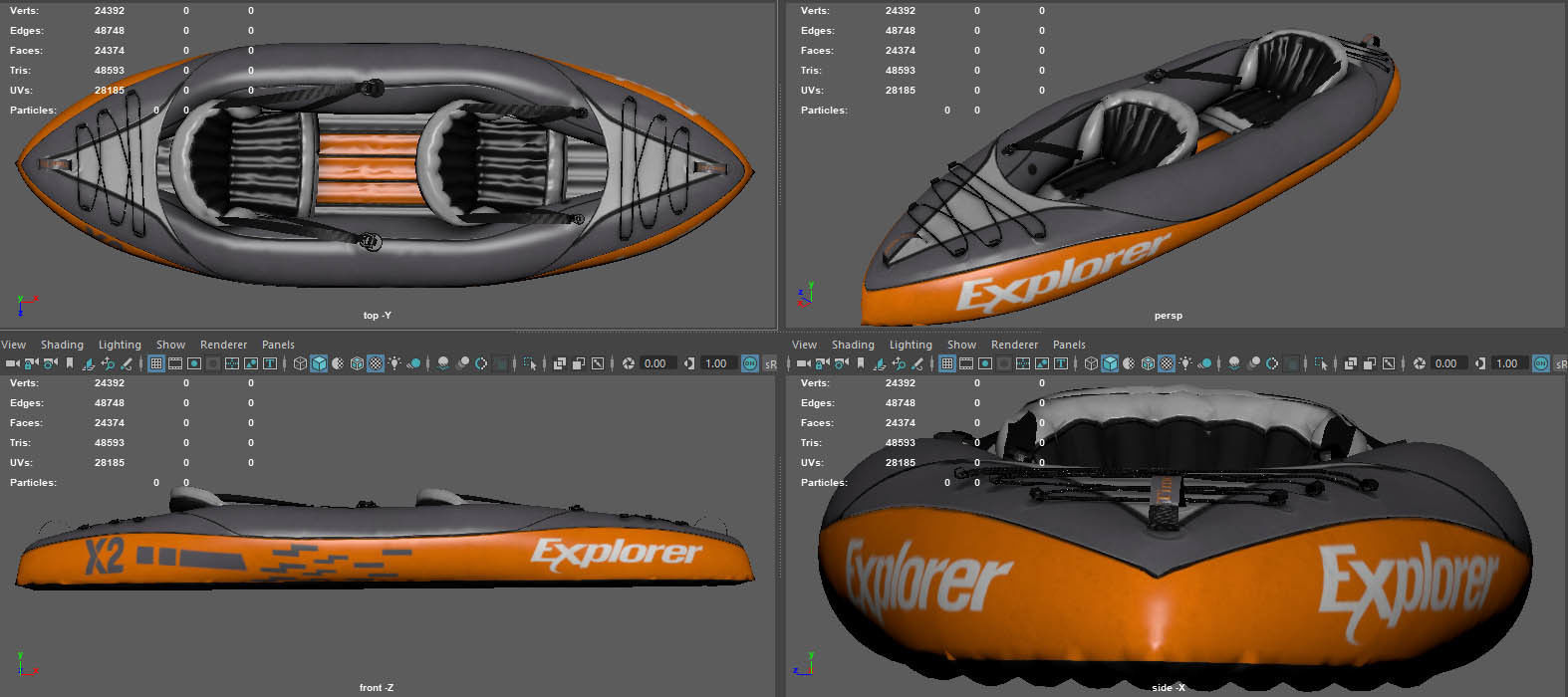
Task: Open Panels menu of side -X panel
Action: [x=1069, y=345]
